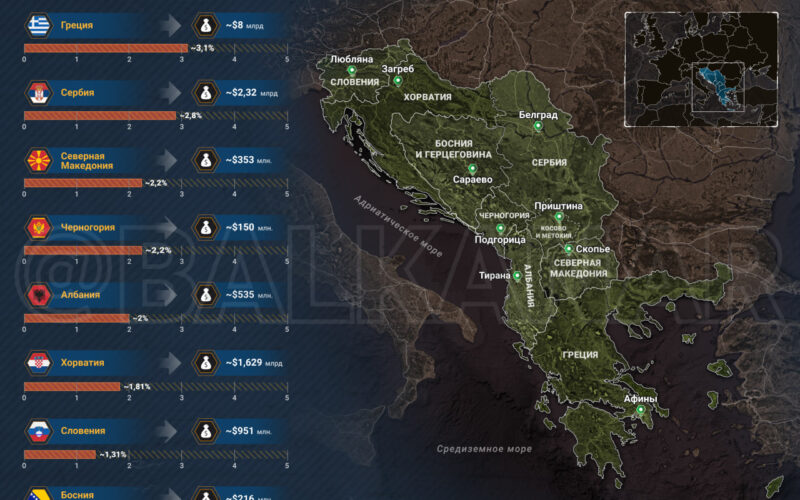
Task: Click the Skopje capital marker pin
Action: (x=568, y=249)
